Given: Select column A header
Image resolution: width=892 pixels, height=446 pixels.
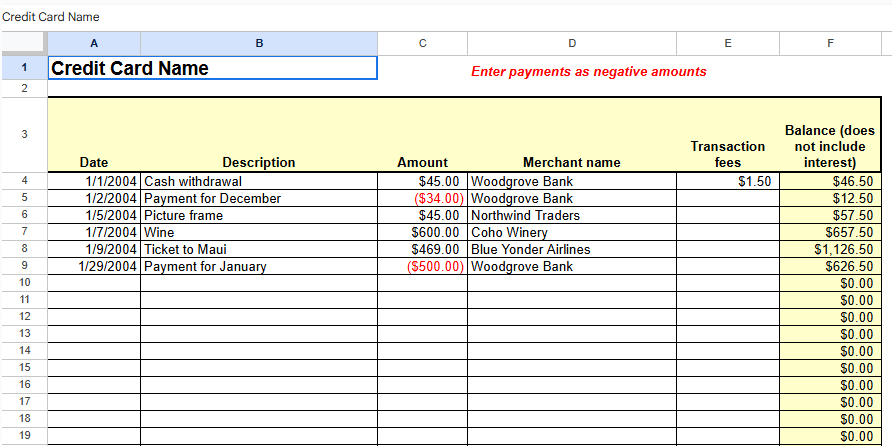Looking at the screenshot, I should pyautogui.click(x=94, y=43).
